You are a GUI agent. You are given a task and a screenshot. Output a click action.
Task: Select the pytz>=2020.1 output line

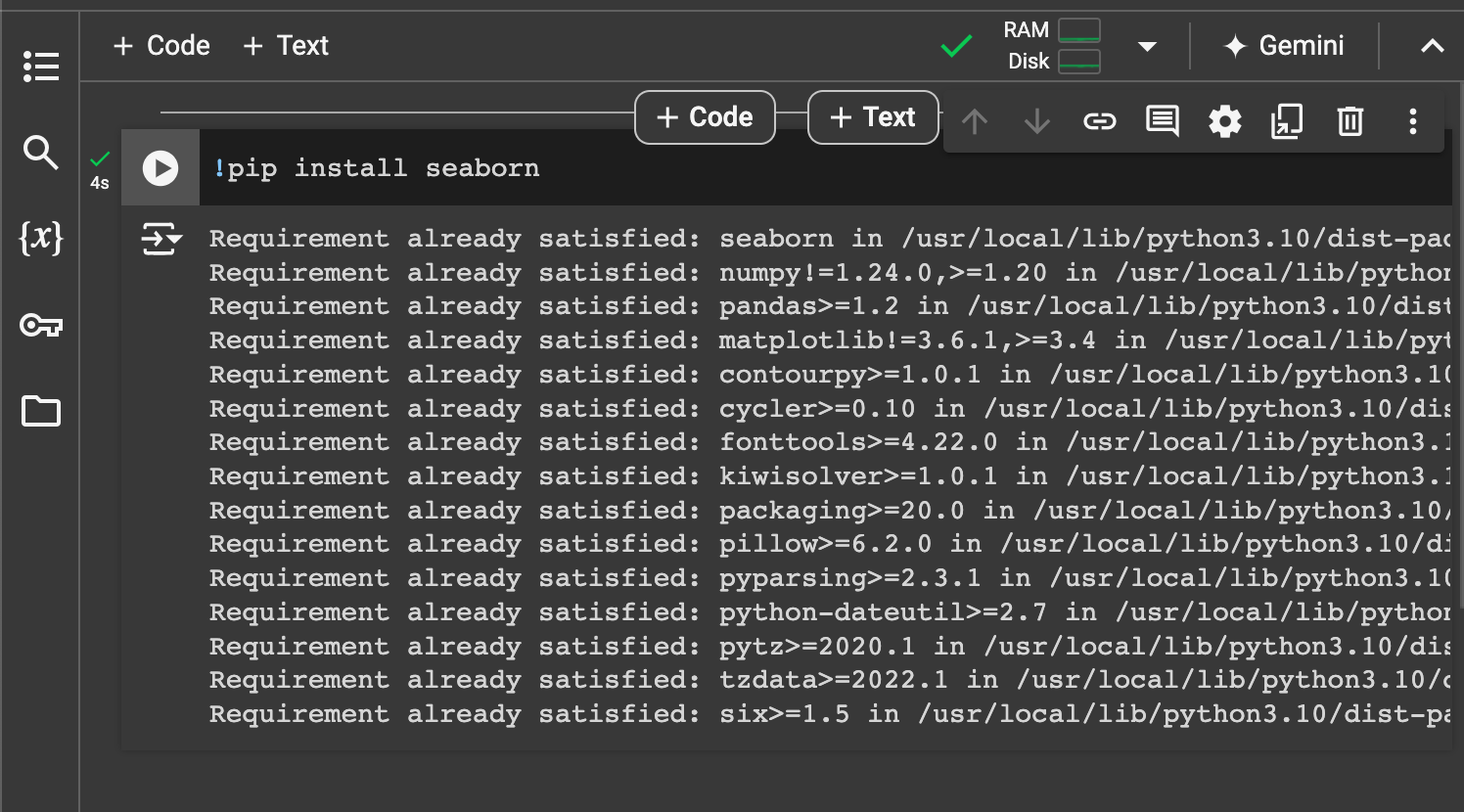coord(829,647)
